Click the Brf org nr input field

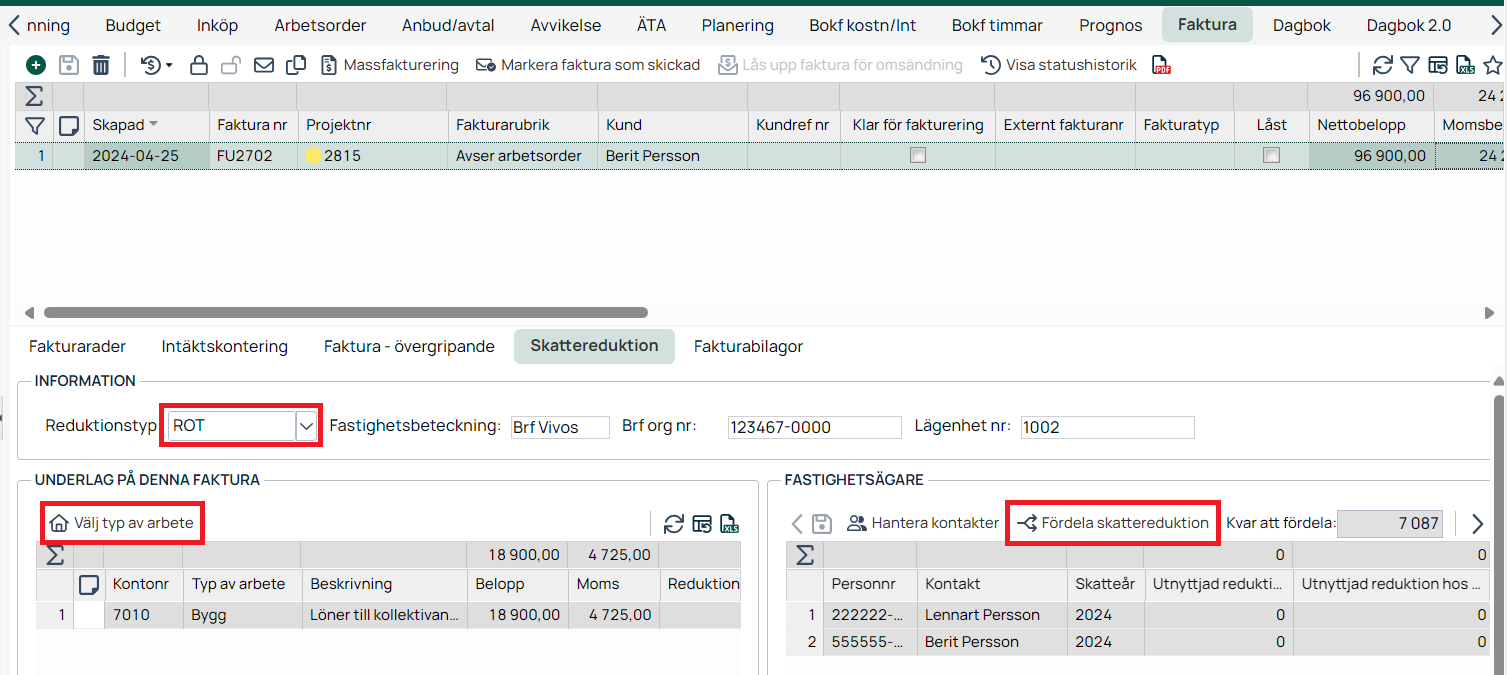814,427
